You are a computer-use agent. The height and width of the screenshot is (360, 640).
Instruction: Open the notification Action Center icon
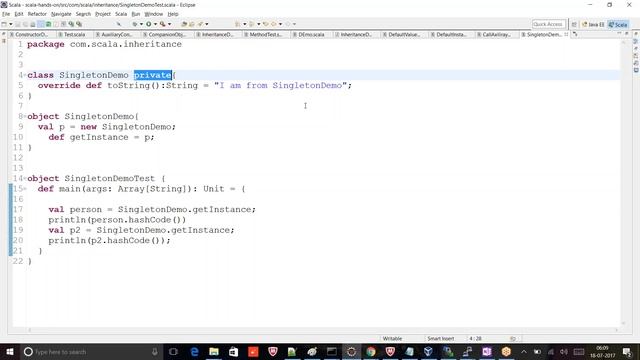(x=627, y=351)
